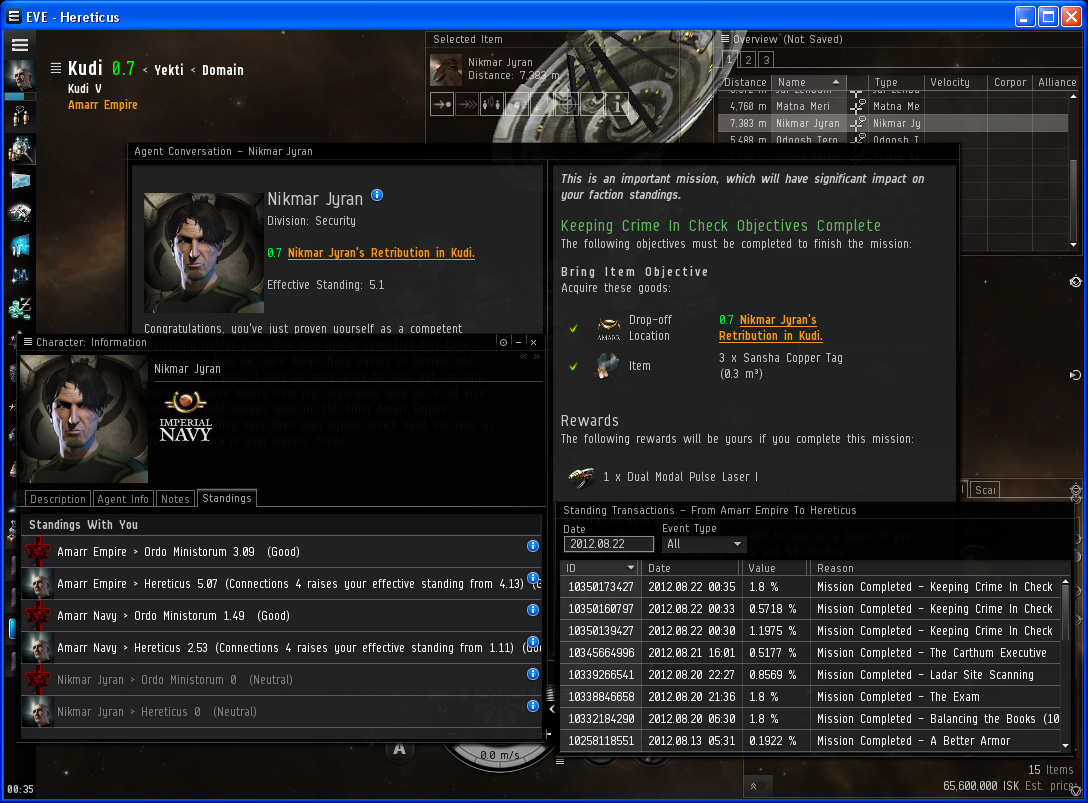Image resolution: width=1088 pixels, height=803 pixels.
Task: Click the Date field showing 2012.08.22
Action: pos(609,544)
